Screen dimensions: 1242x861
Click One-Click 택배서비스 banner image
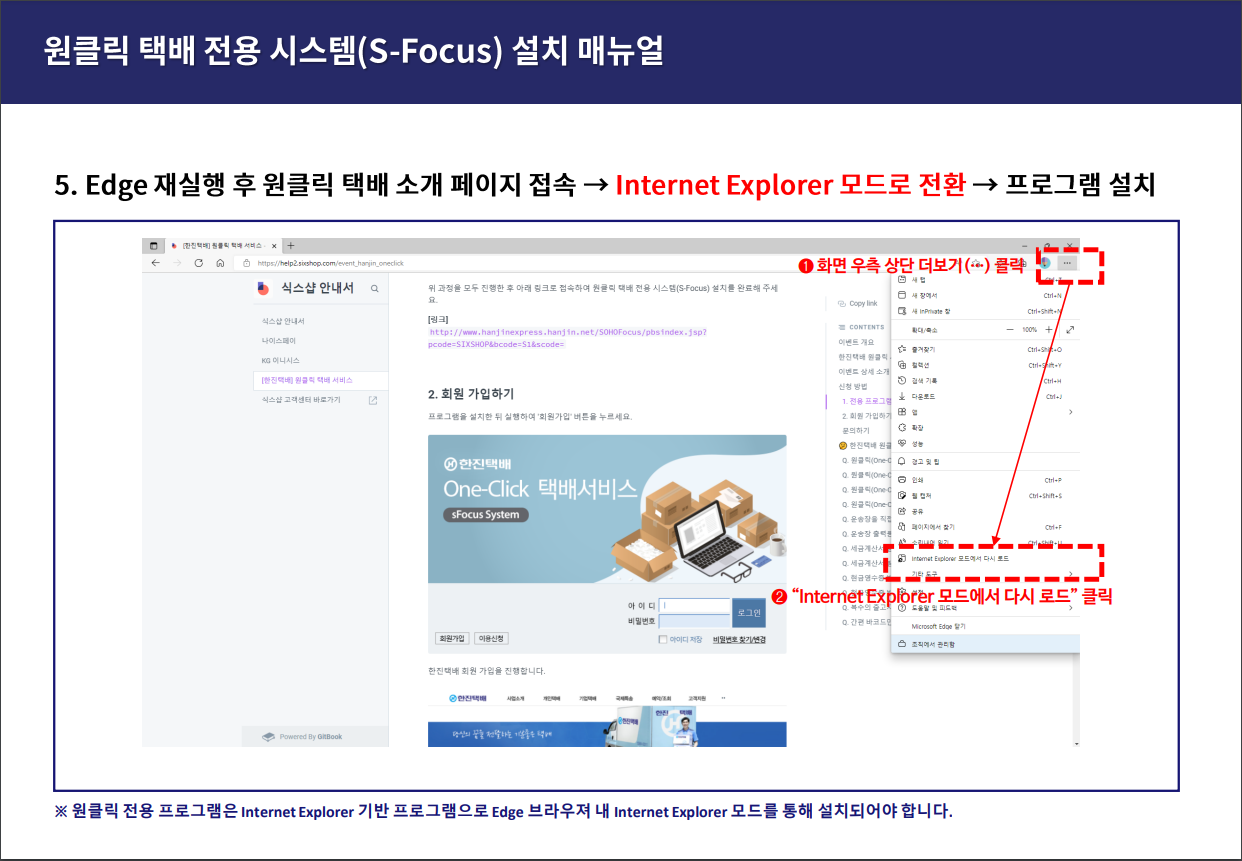click(x=607, y=509)
